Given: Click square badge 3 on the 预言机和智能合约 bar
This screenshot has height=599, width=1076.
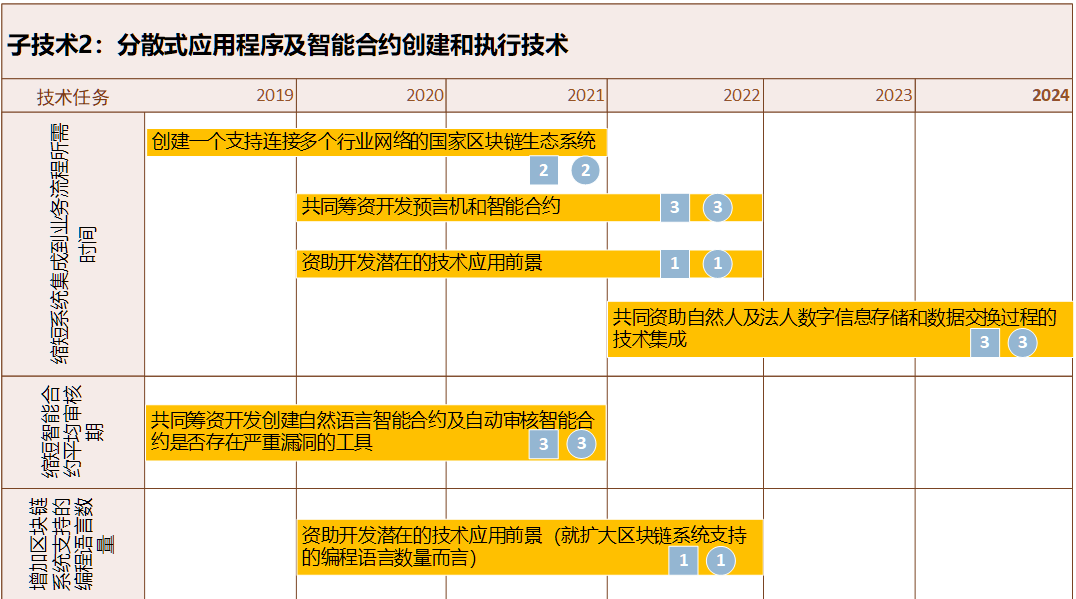Looking at the screenshot, I should 675,207.
